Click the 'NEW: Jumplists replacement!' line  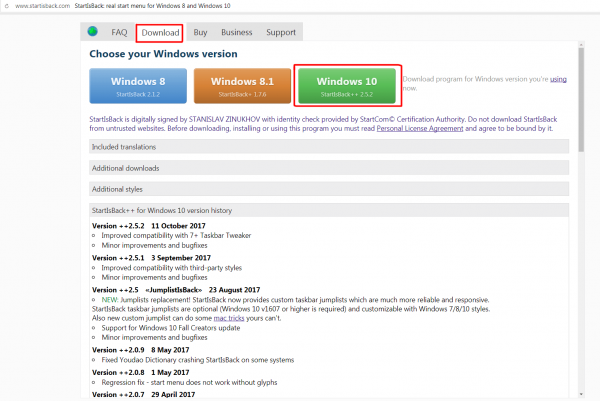[x=295, y=300]
